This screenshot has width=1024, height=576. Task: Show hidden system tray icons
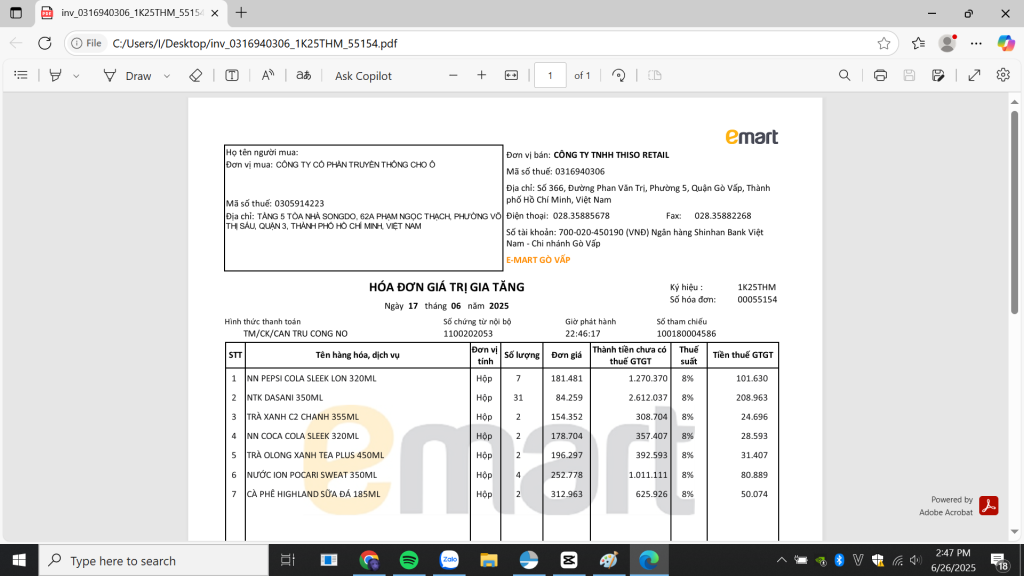781,560
